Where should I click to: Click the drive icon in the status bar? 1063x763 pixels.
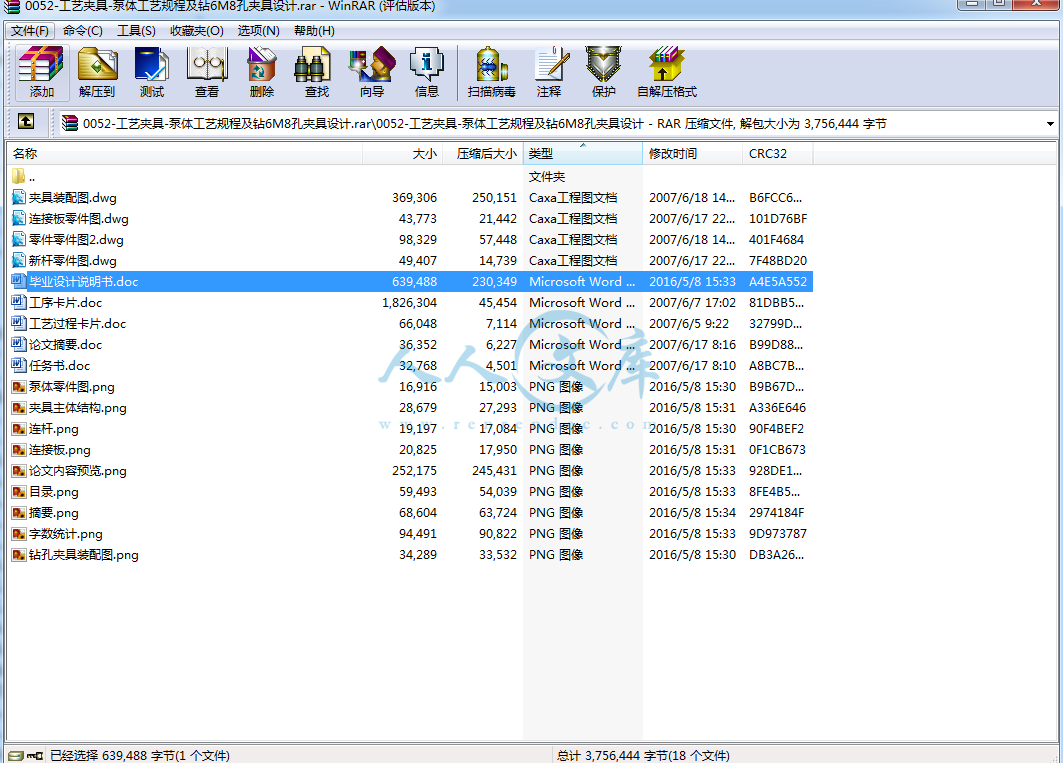(x=16, y=756)
